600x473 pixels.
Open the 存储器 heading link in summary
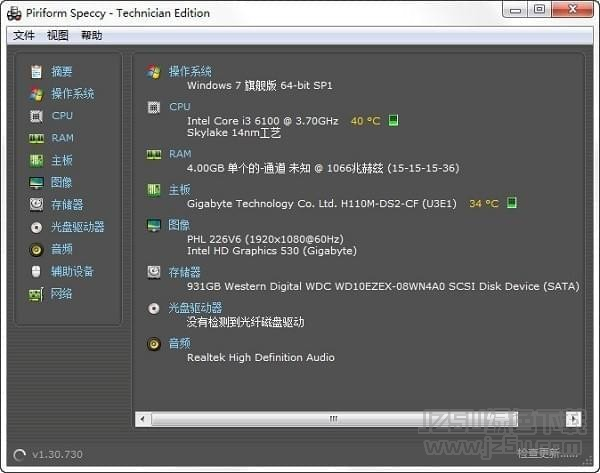point(184,272)
